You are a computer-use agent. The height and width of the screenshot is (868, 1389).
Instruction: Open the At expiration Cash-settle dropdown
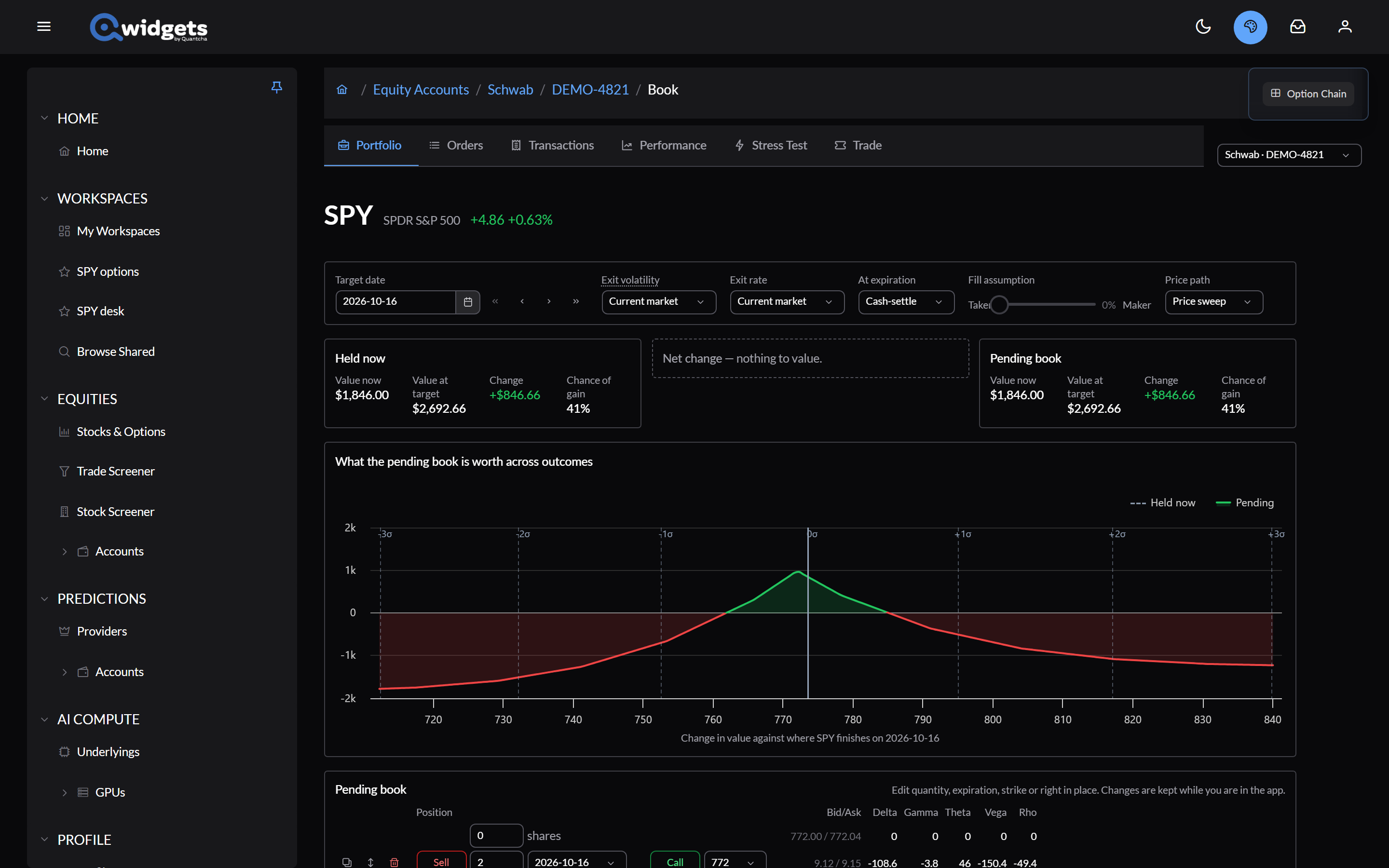coord(906,302)
